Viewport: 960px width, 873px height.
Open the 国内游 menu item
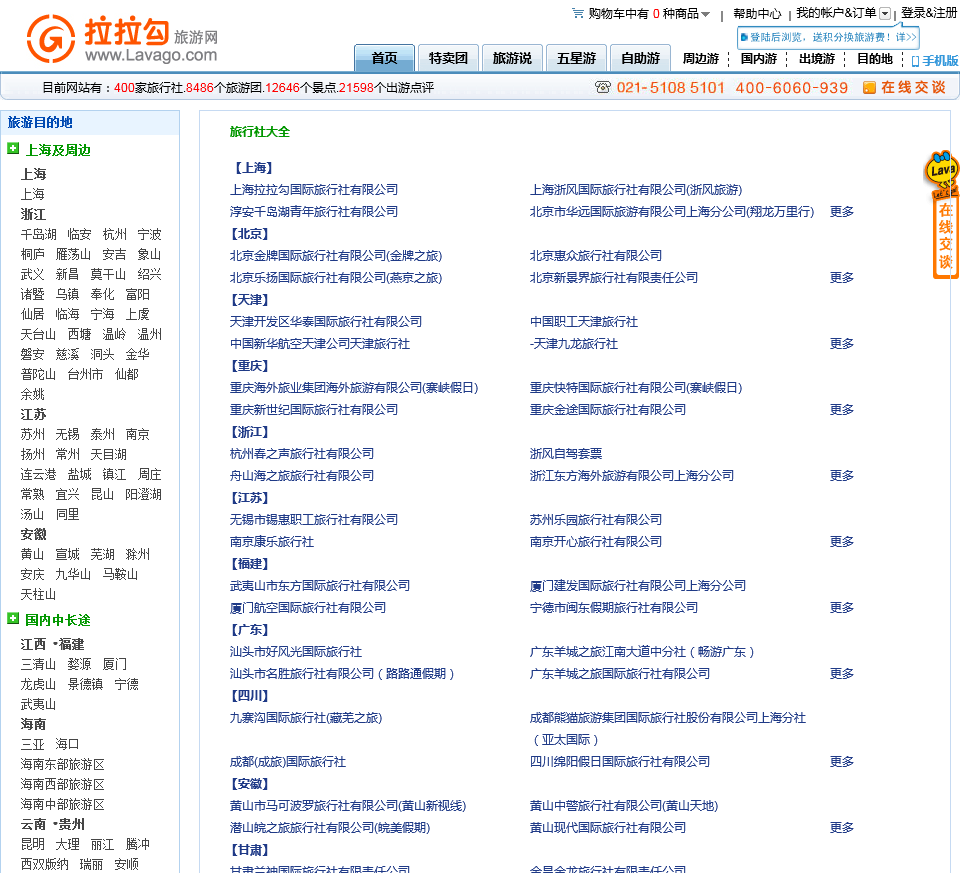[x=759, y=59]
